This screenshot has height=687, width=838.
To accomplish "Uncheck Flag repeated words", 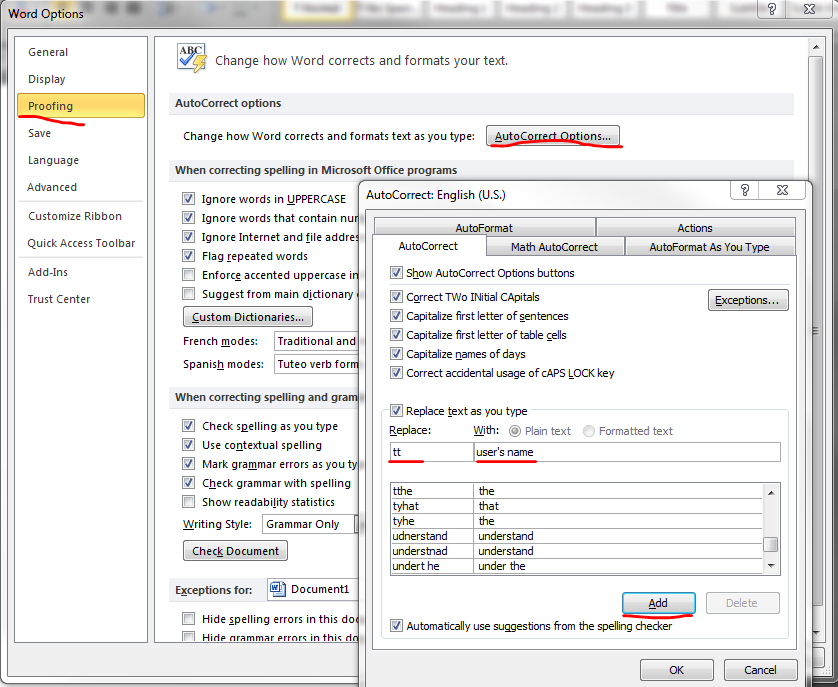I will click(x=188, y=256).
